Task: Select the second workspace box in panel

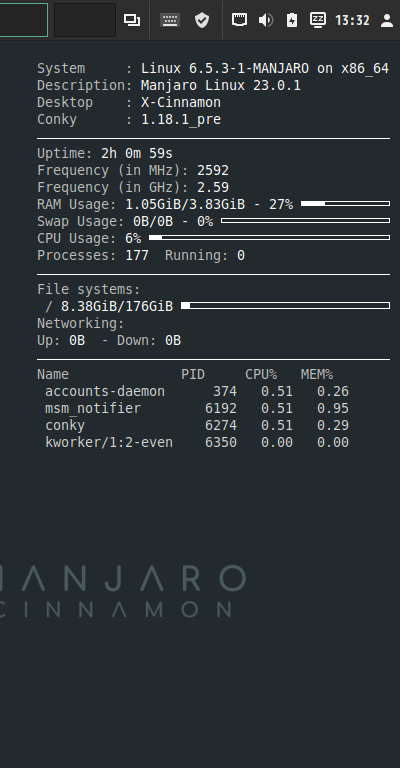Action: coord(85,20)
